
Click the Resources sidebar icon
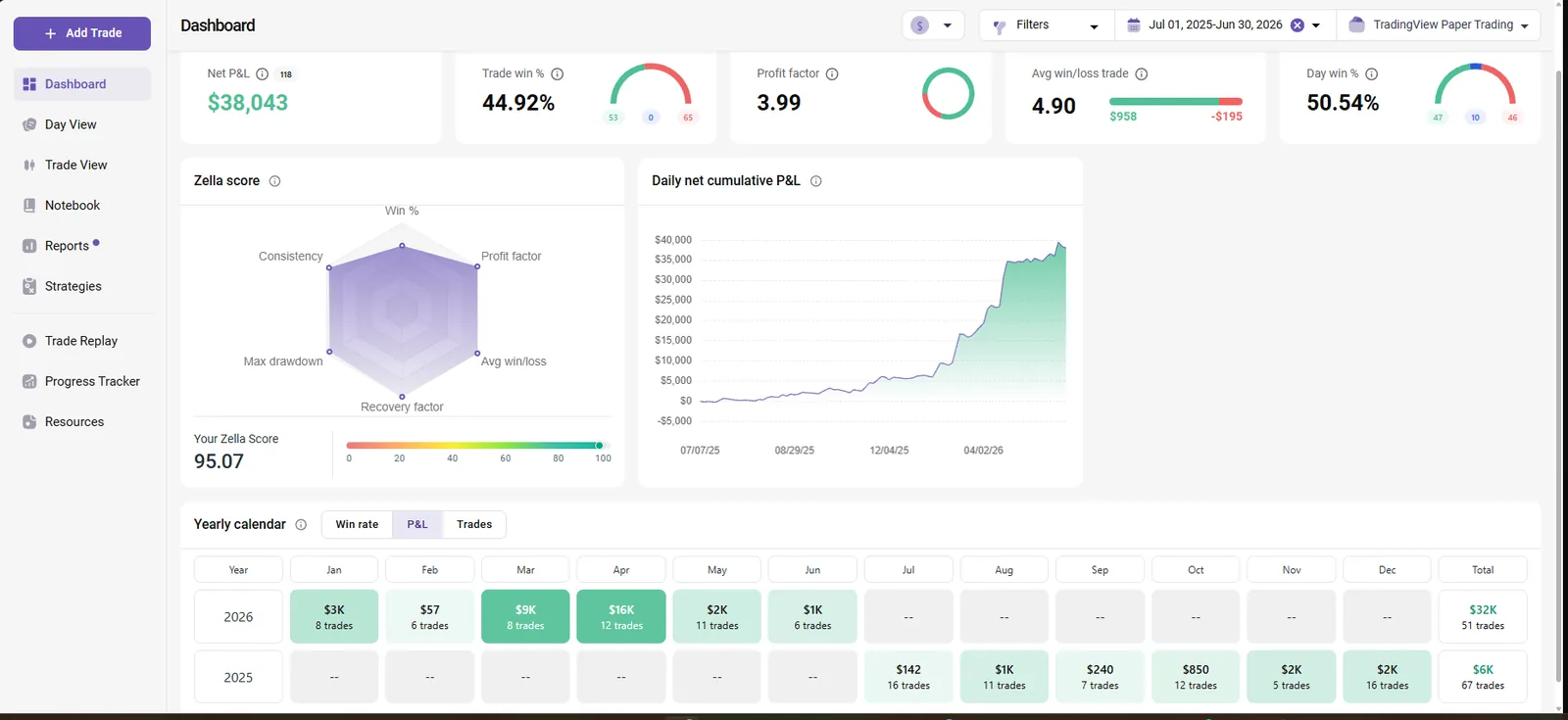pyautogui.click(x=29, y=422)
